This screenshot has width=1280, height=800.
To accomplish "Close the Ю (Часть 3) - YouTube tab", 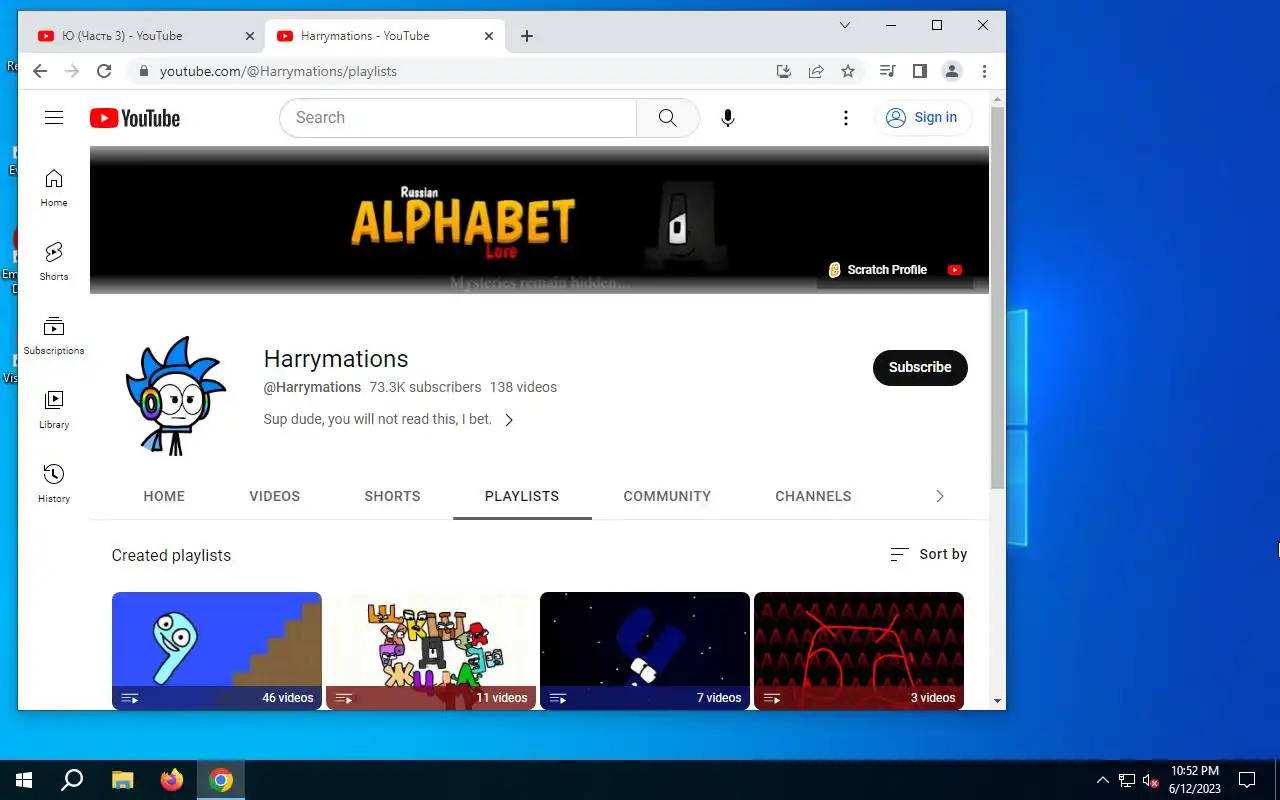I will (250, 36).
